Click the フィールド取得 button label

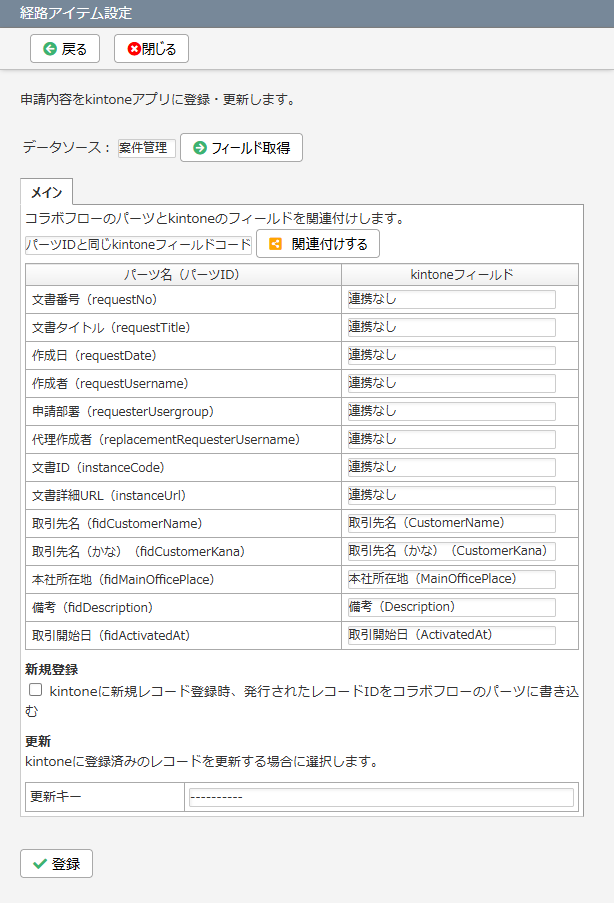251,148
